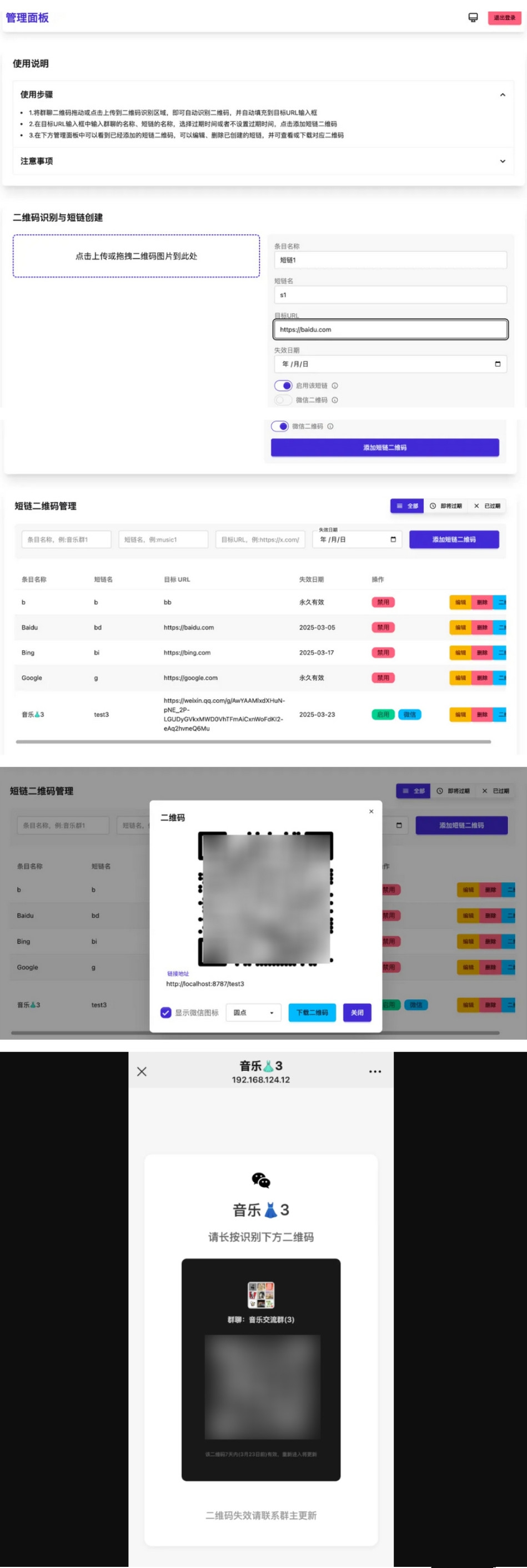Click the 禁用 status badge for row b
The height and width of the screenshot is (1568, 527).
click(383, 602)
